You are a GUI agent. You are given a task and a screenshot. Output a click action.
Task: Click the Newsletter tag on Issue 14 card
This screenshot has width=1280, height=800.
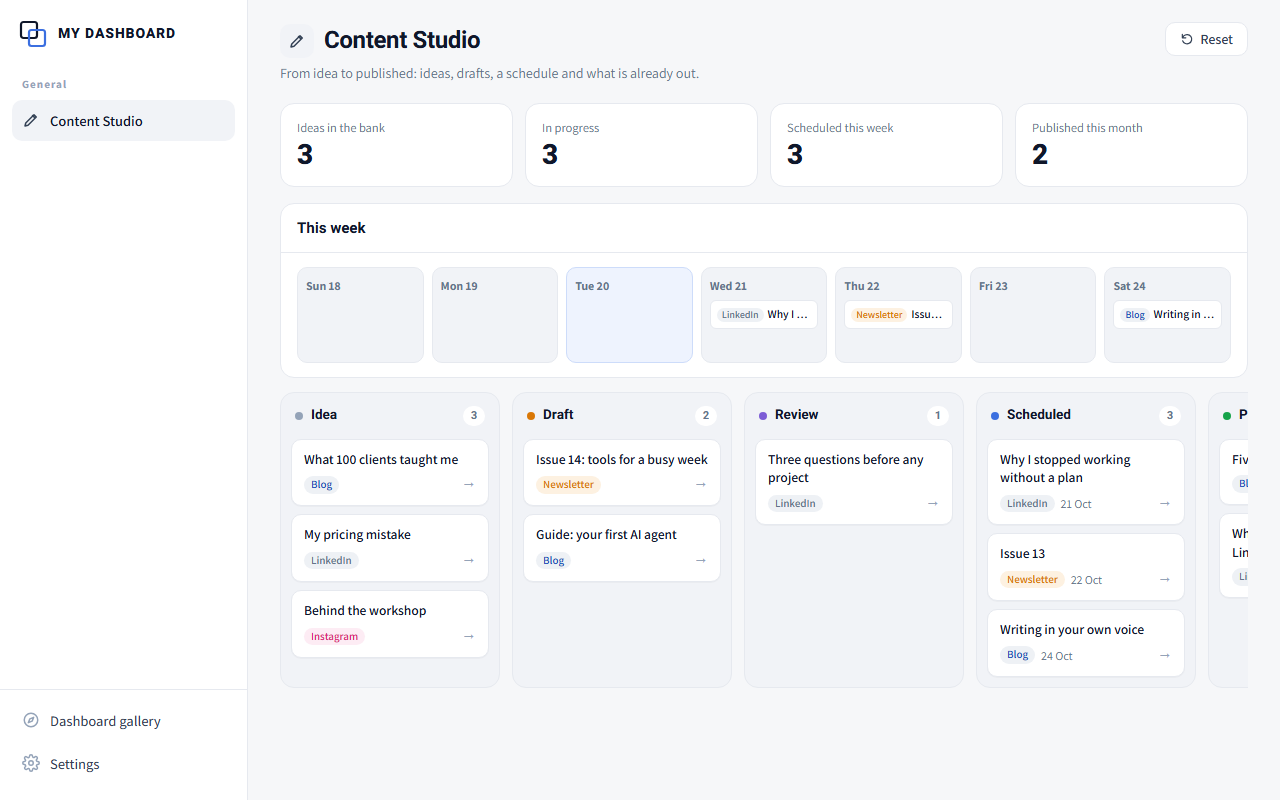[568, 485]
